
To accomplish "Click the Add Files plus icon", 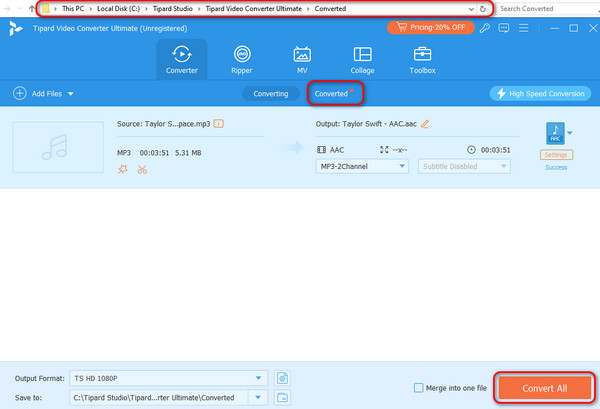I will 20,93.
